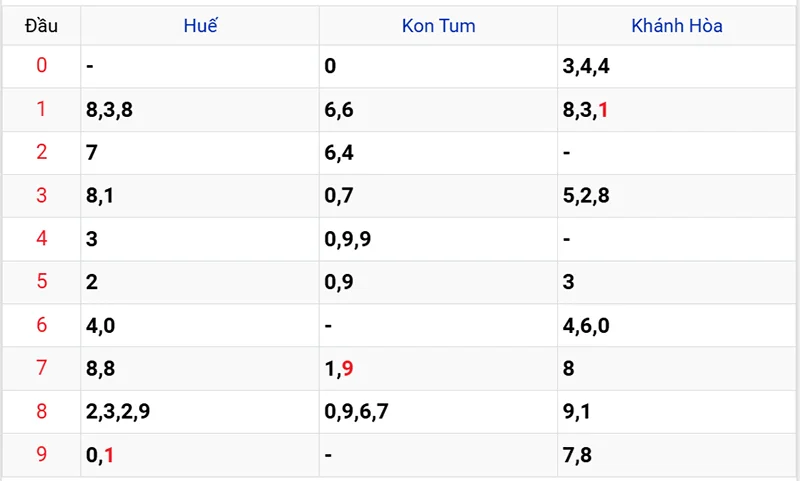Click the Kon Tum cell showing 1,9
This screenshot has width=800, height=481.
[339, 368]
